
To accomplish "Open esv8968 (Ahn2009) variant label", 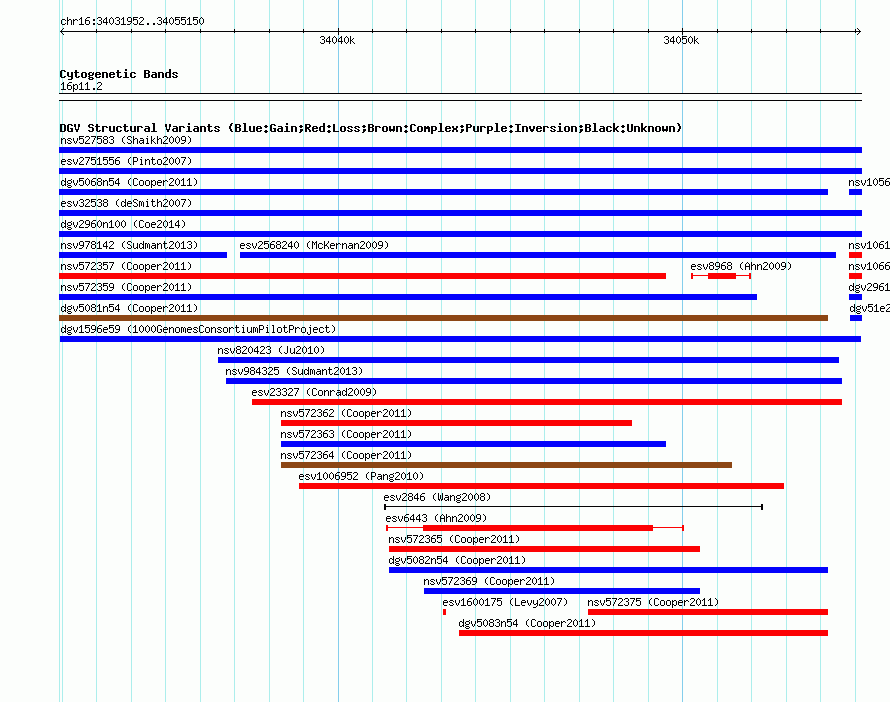I will [x=741, y=266].
